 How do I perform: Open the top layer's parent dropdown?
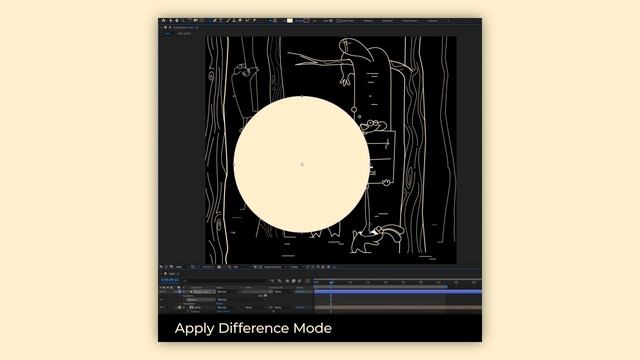pyautogui.click(x=283, y=291)
